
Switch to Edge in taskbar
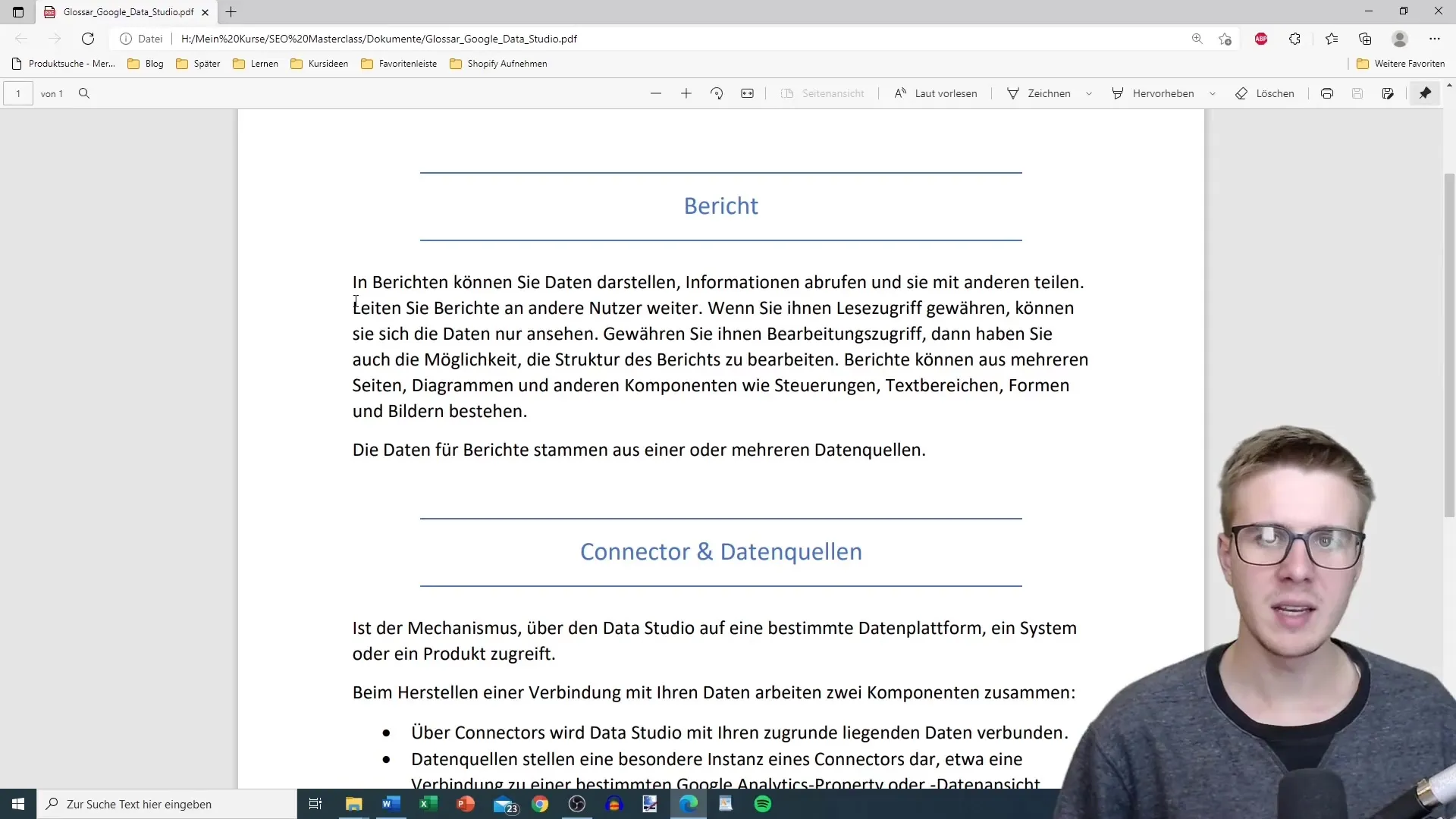689,804
